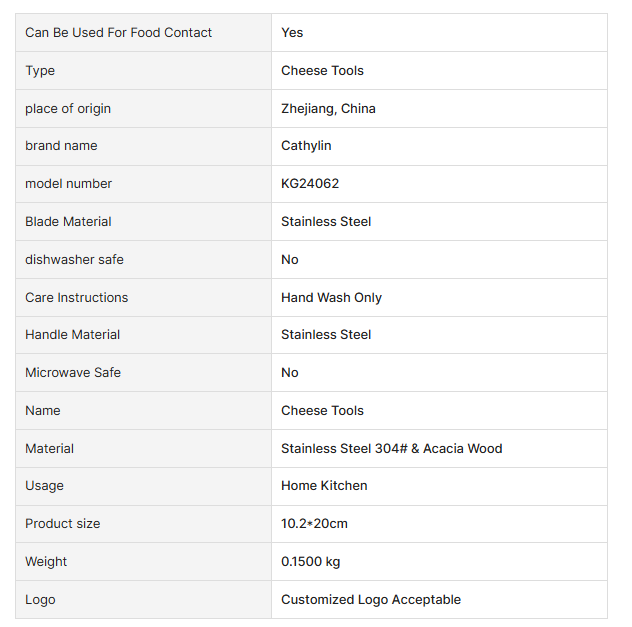Click the 'Care Instructions' label
Screen dimensions: 632x627
(x=76, y=297)
